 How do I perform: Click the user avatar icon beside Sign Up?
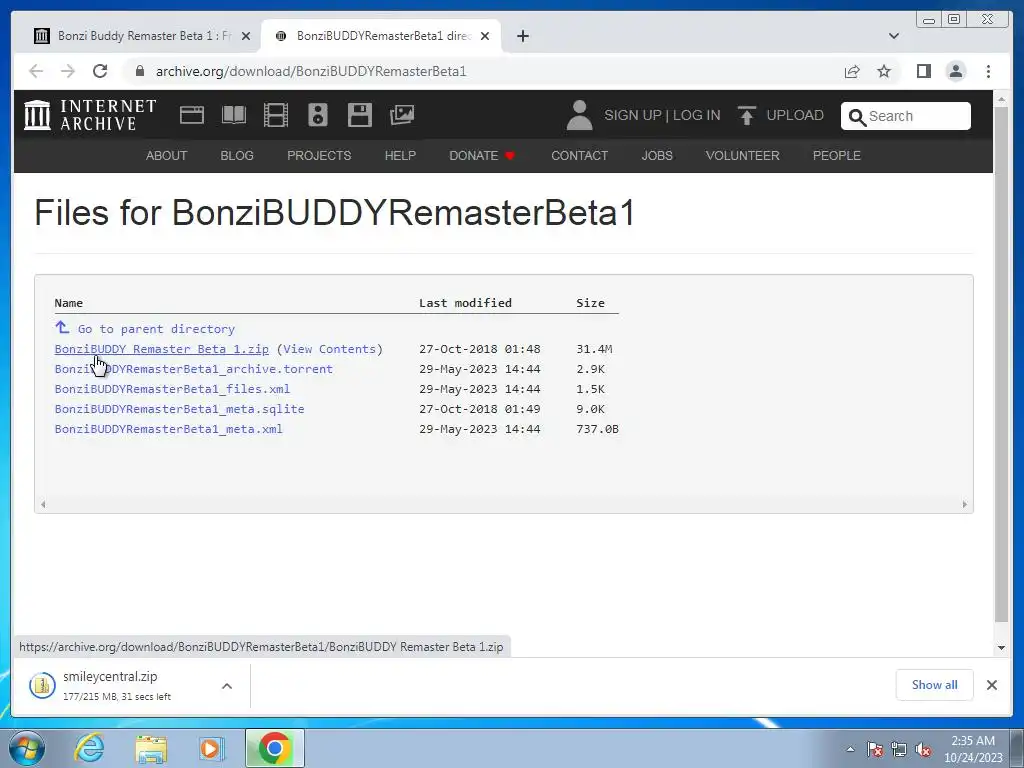coord(579,115)
